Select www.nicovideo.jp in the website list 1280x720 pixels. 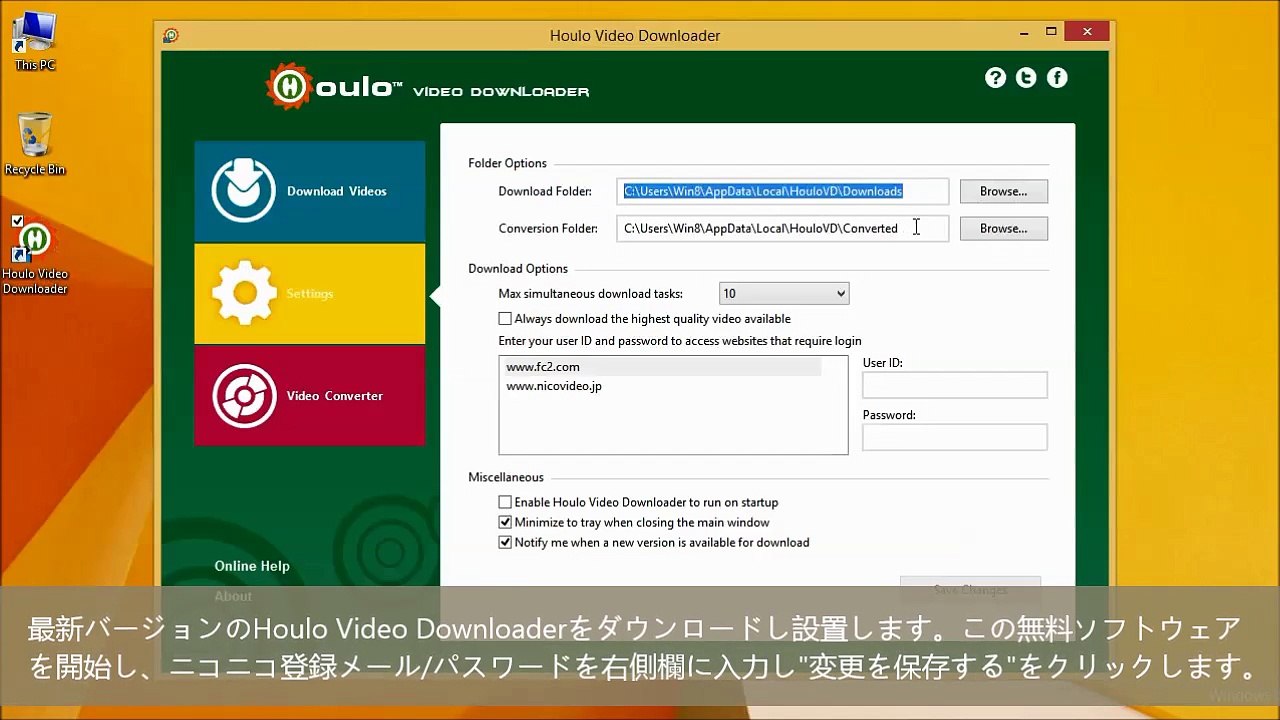tap(554, 386)
